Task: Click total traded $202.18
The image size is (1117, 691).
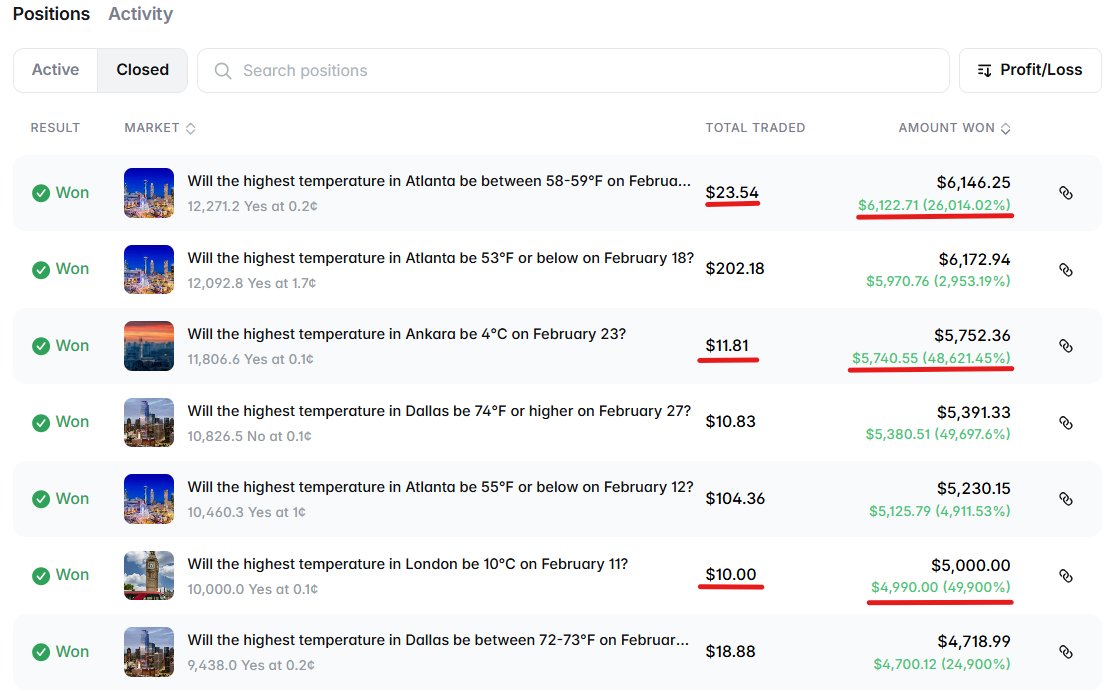Action: 735,269
